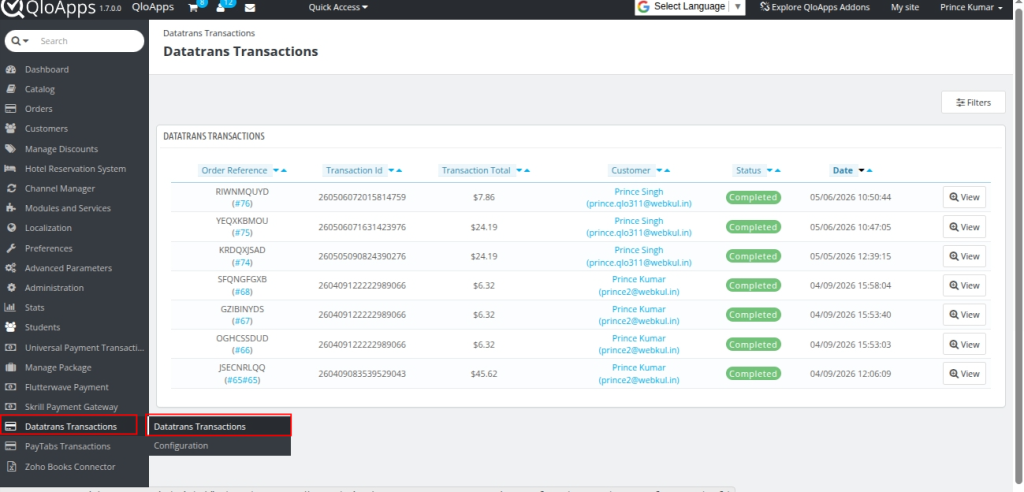Open My site link
Viewport: 1024px width, 492px height.
coord(904,7)
